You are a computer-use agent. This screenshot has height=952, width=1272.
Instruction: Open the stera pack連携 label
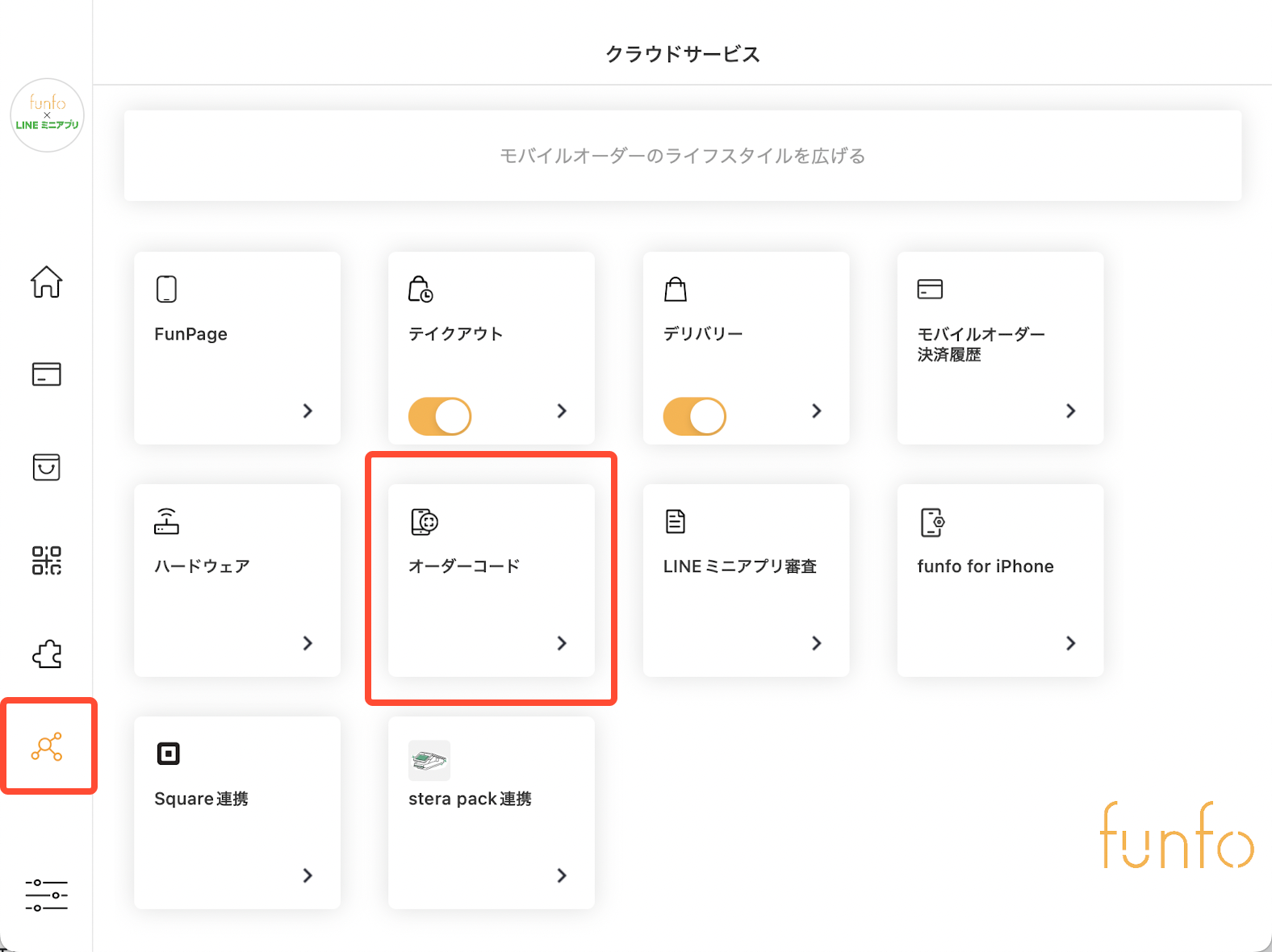470,799
